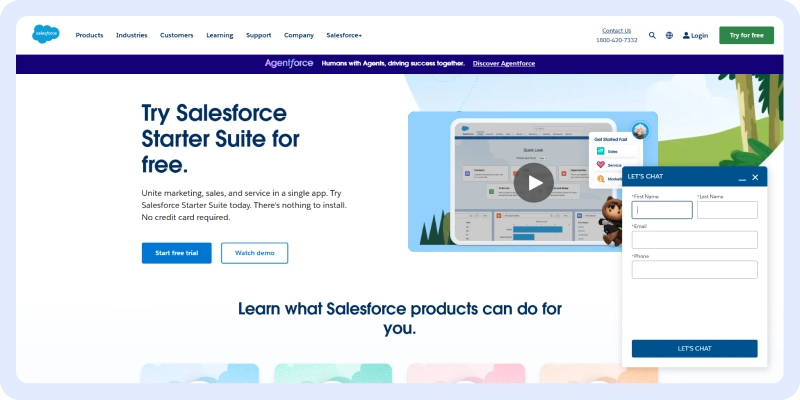Viewport: 800px width, 400px height.
Task: Focus the First Name input field
Action: pyautogui.click(x=662, y=210)
